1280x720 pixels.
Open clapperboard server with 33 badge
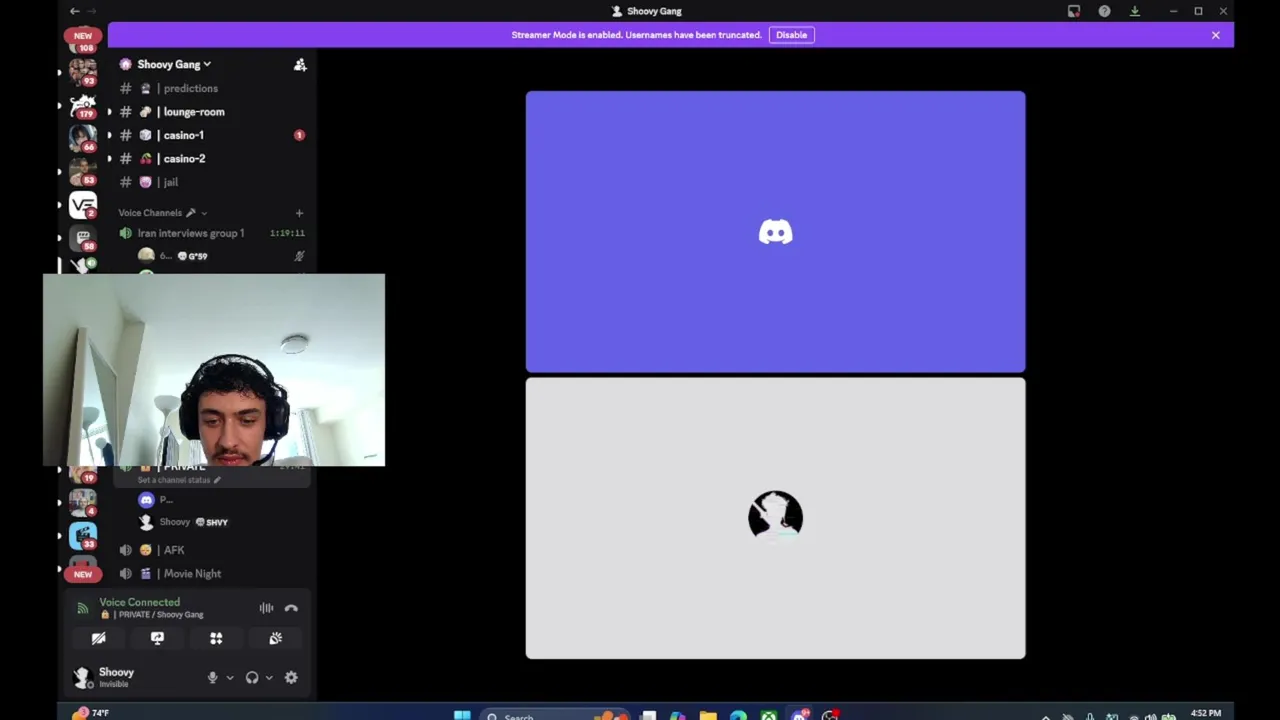82,536
